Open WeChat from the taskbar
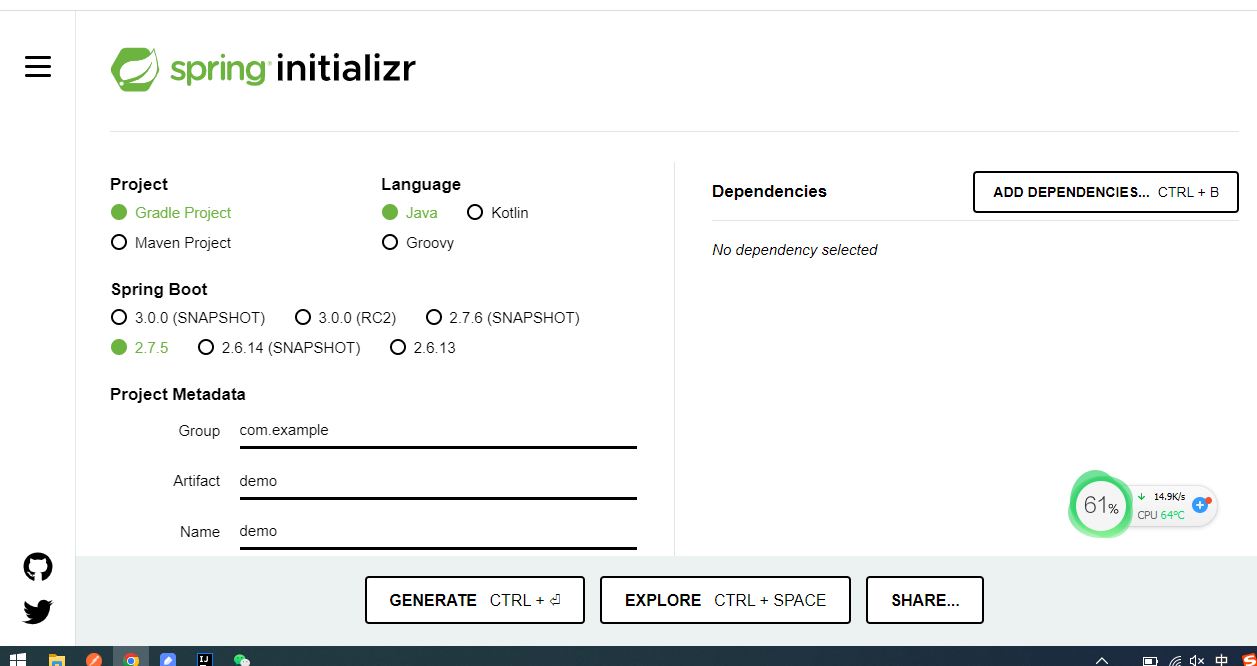 coord(241,660)
